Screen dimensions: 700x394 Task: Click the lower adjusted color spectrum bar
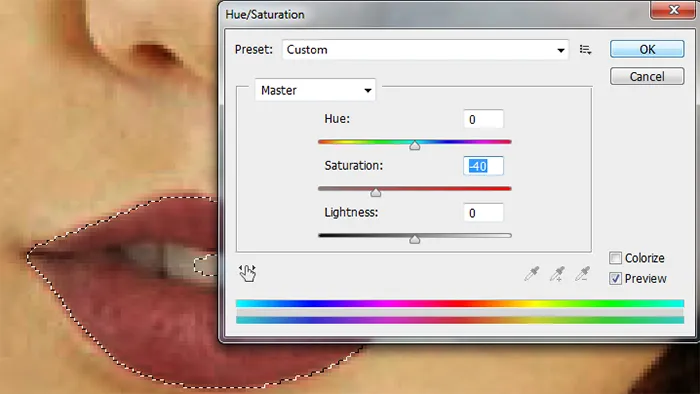click(x=460, y=320)
